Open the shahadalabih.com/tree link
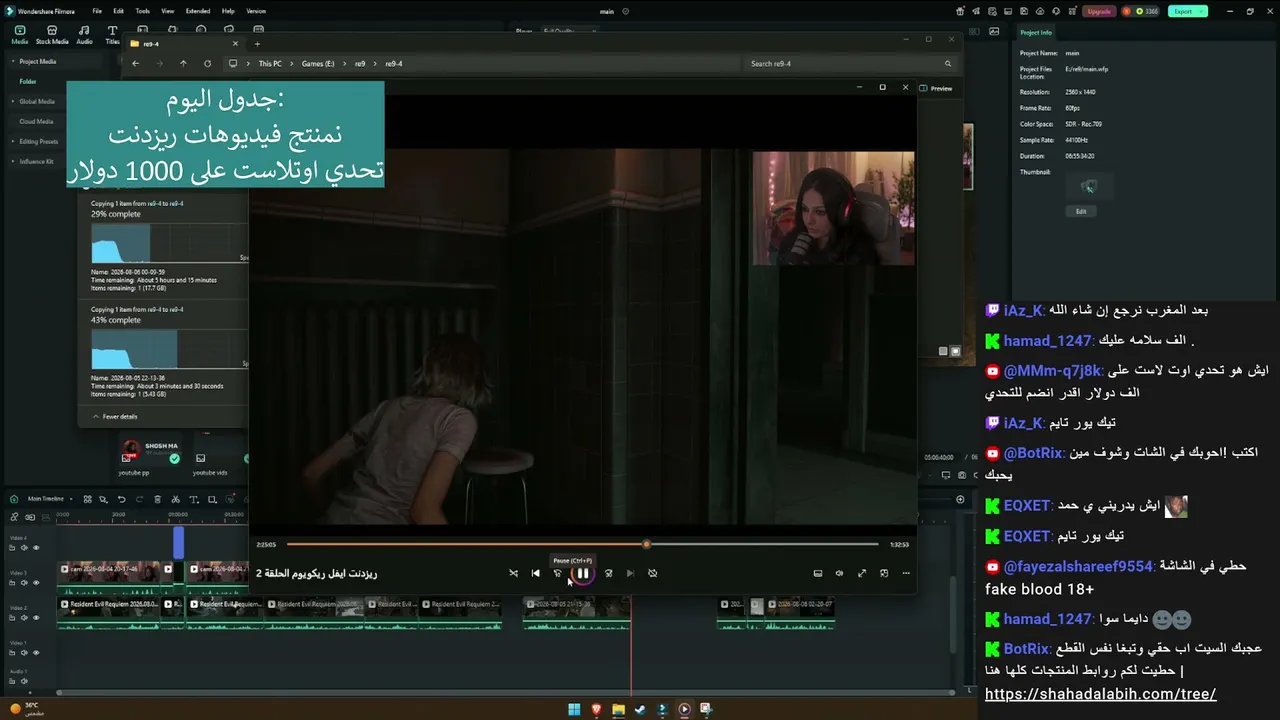The image size is (1280, 720). [x=1100, y=694]
